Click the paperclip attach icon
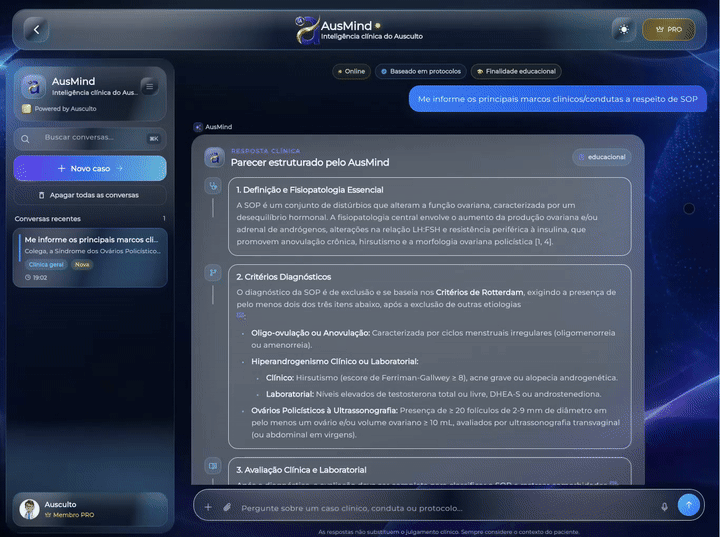720x537 pixels. (x=227, y=507)
